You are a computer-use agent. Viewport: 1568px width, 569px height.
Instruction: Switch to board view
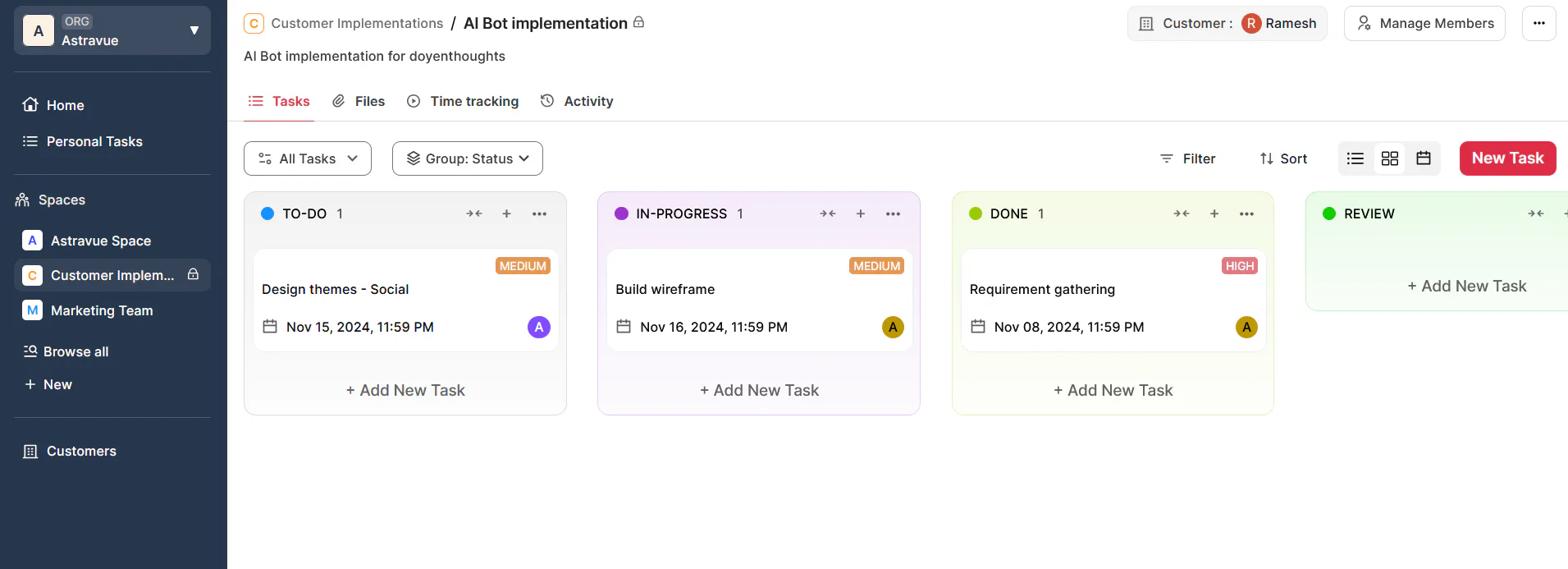[x=1390, y=158]
